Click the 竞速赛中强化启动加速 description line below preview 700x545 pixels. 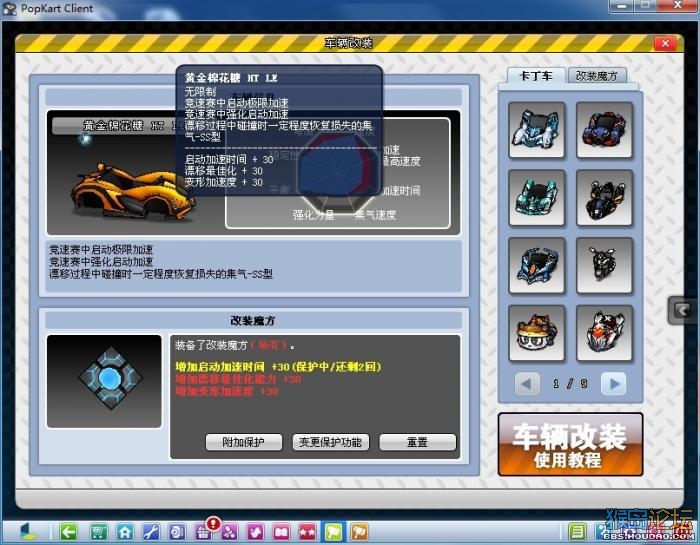coord(101,262)
